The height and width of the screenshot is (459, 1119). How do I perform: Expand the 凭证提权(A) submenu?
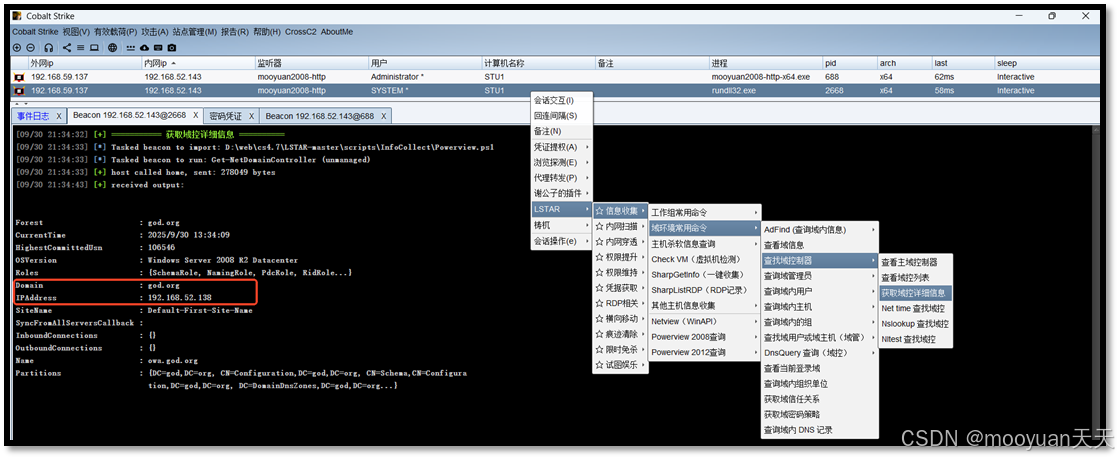coord(562,147)
